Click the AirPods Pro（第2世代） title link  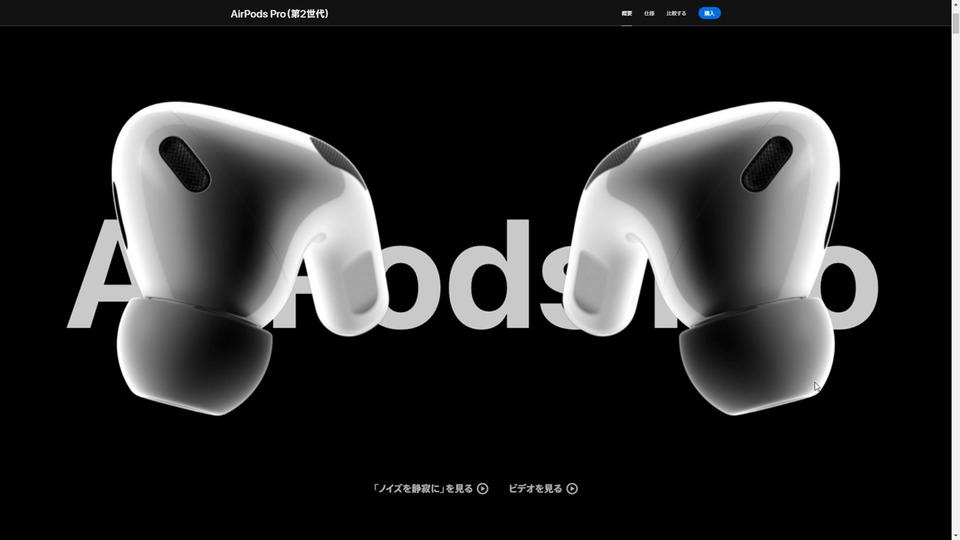(x=279, y=13)
